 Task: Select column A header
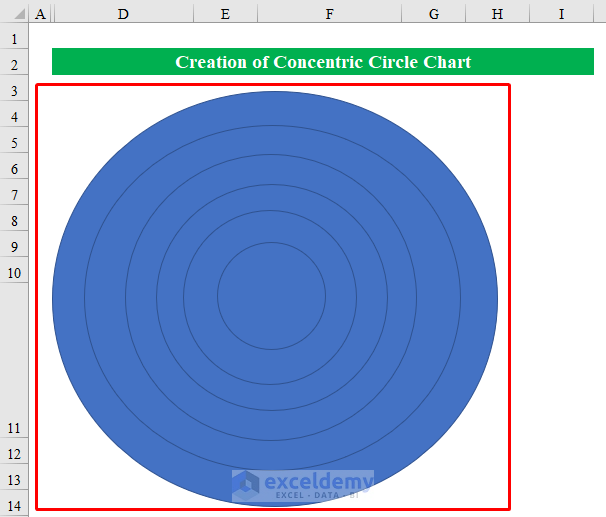click(41, 14)
